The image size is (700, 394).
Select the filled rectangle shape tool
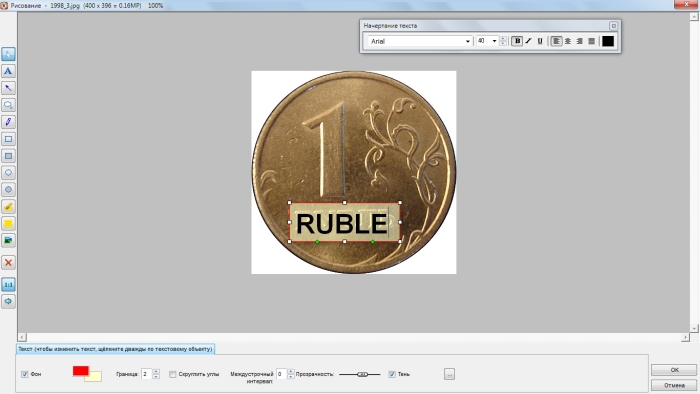pos(8,156)
